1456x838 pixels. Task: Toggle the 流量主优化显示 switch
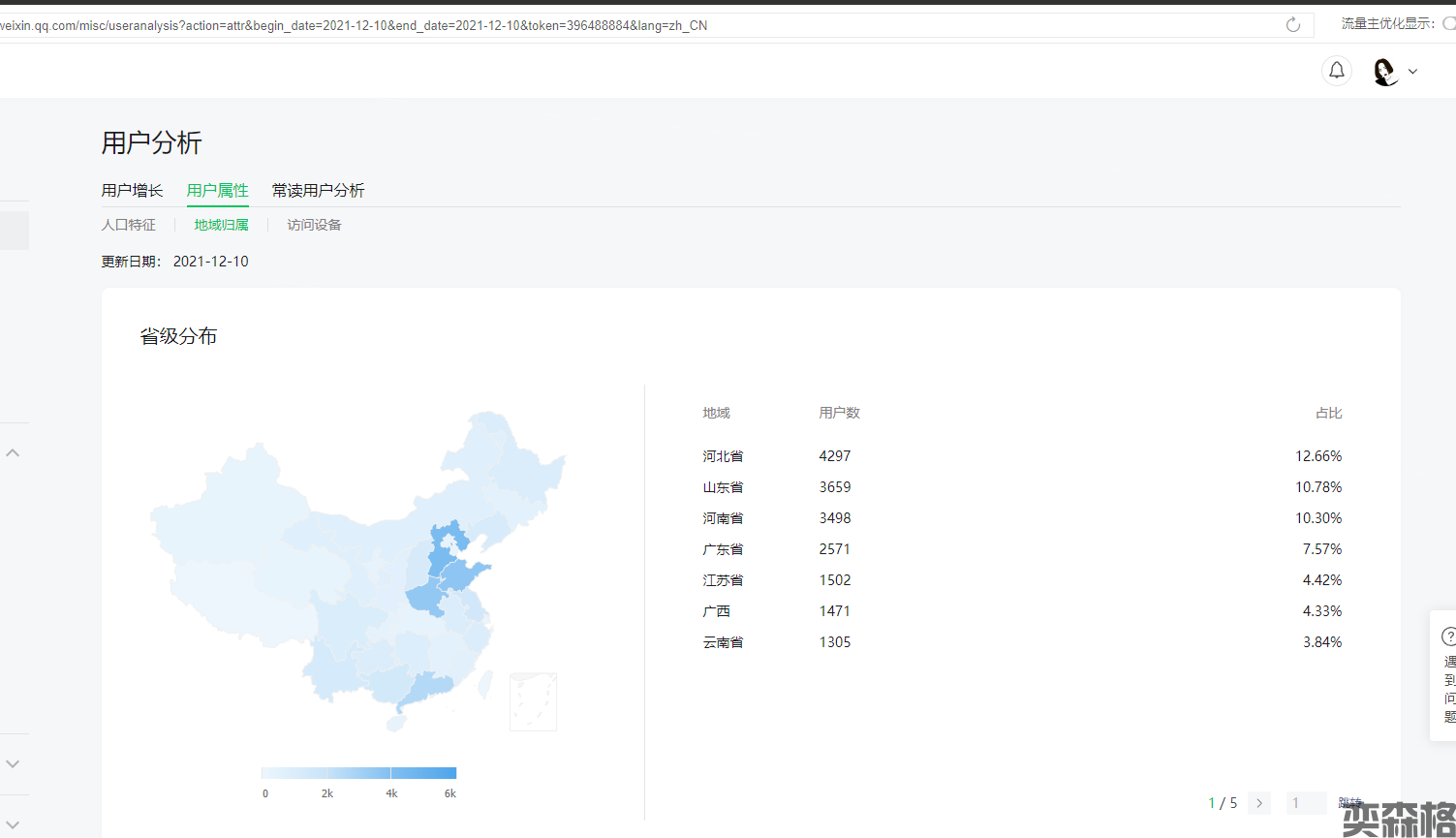coord(1448,24)
